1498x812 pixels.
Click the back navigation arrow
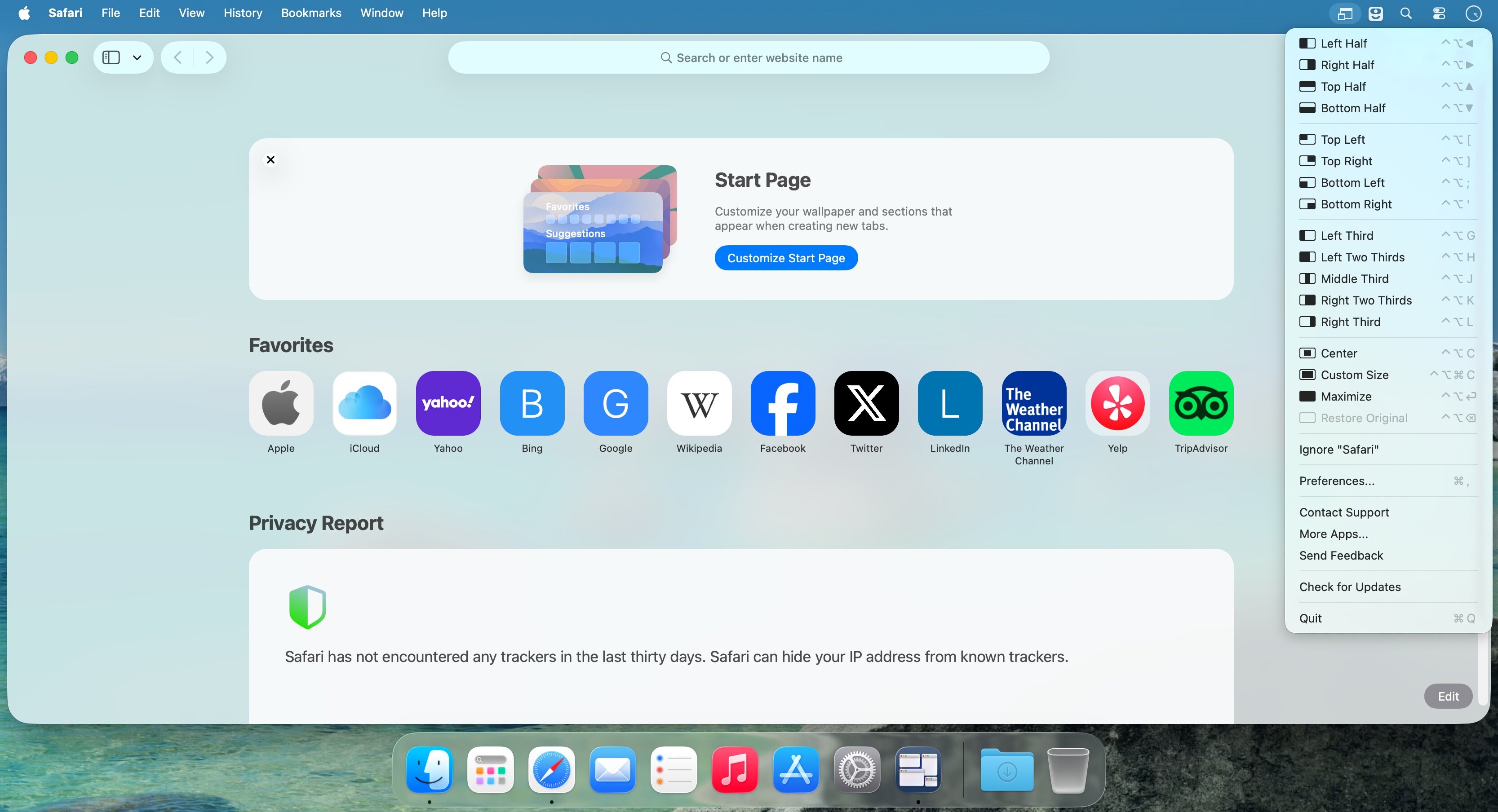[x=178, y=57]
